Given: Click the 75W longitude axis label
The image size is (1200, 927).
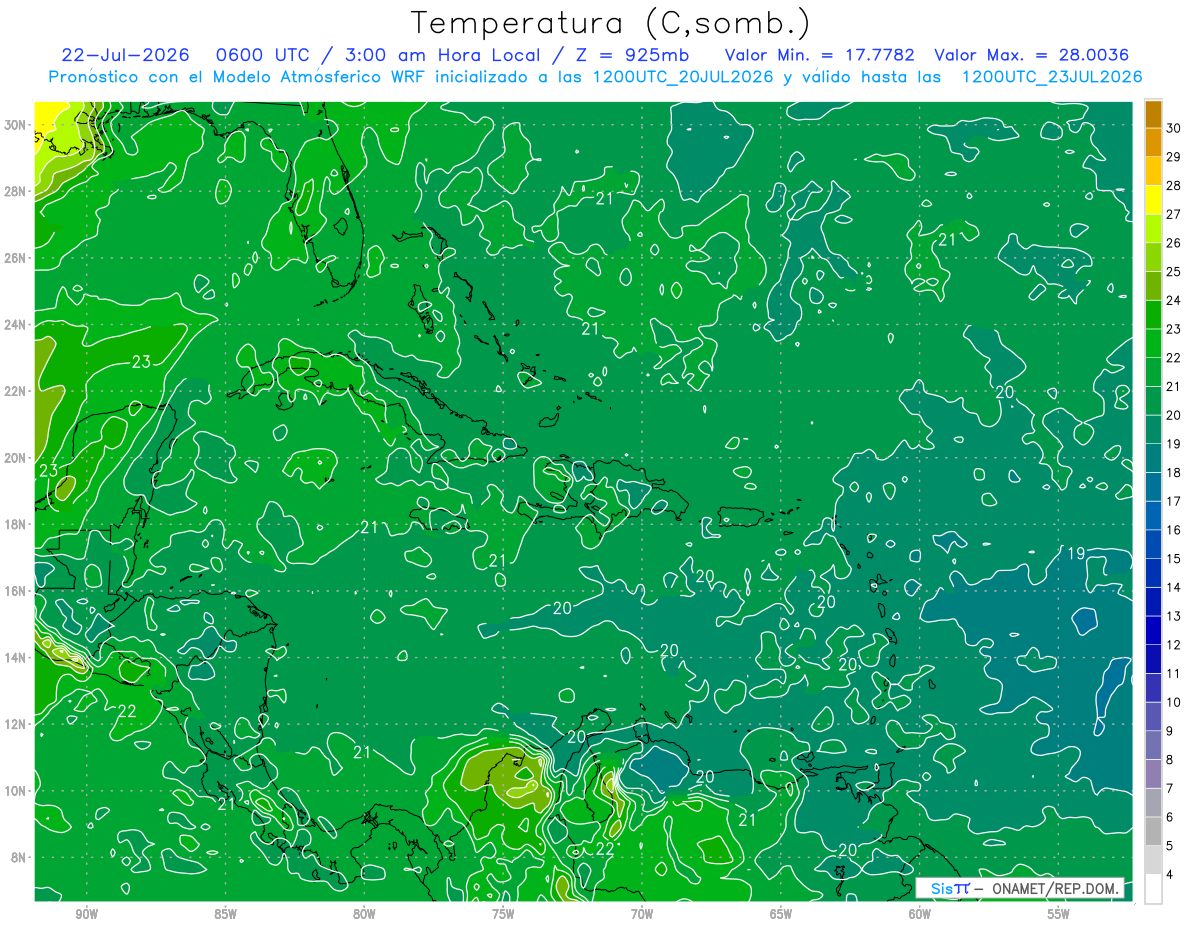Looking at the screenshot, I should 503,914.
